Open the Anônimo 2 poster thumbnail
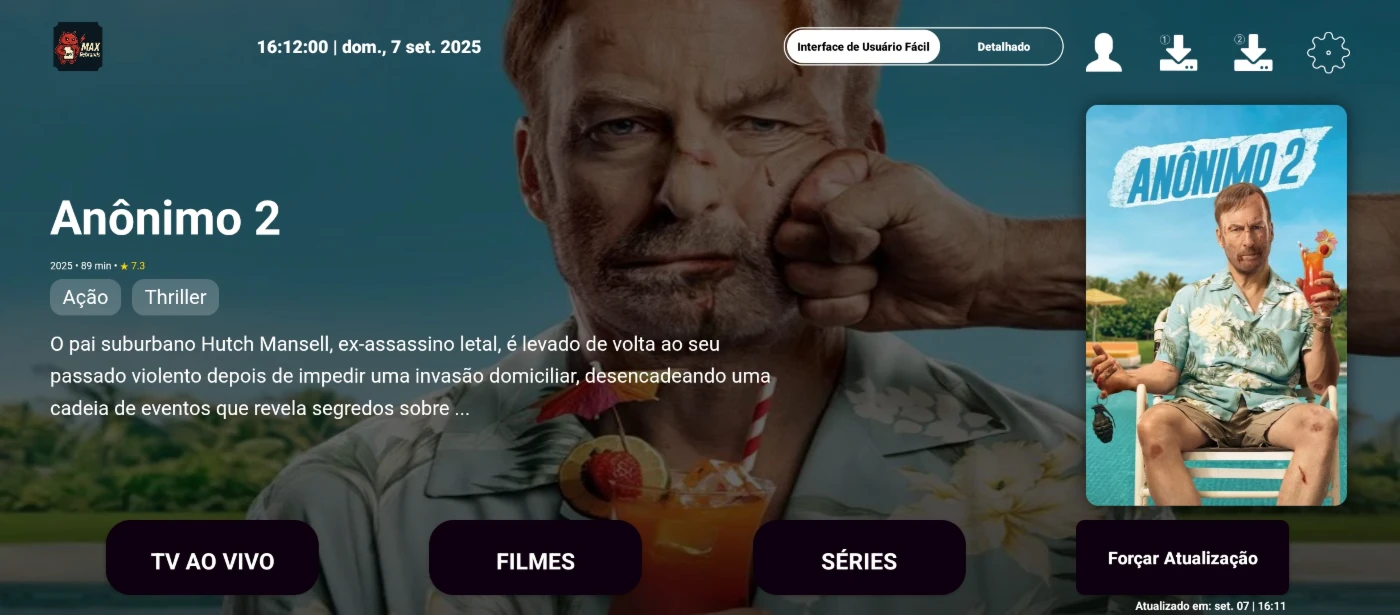This screenshot has height=615, width=1400. pyautogui.click(x=1216, y=305)
